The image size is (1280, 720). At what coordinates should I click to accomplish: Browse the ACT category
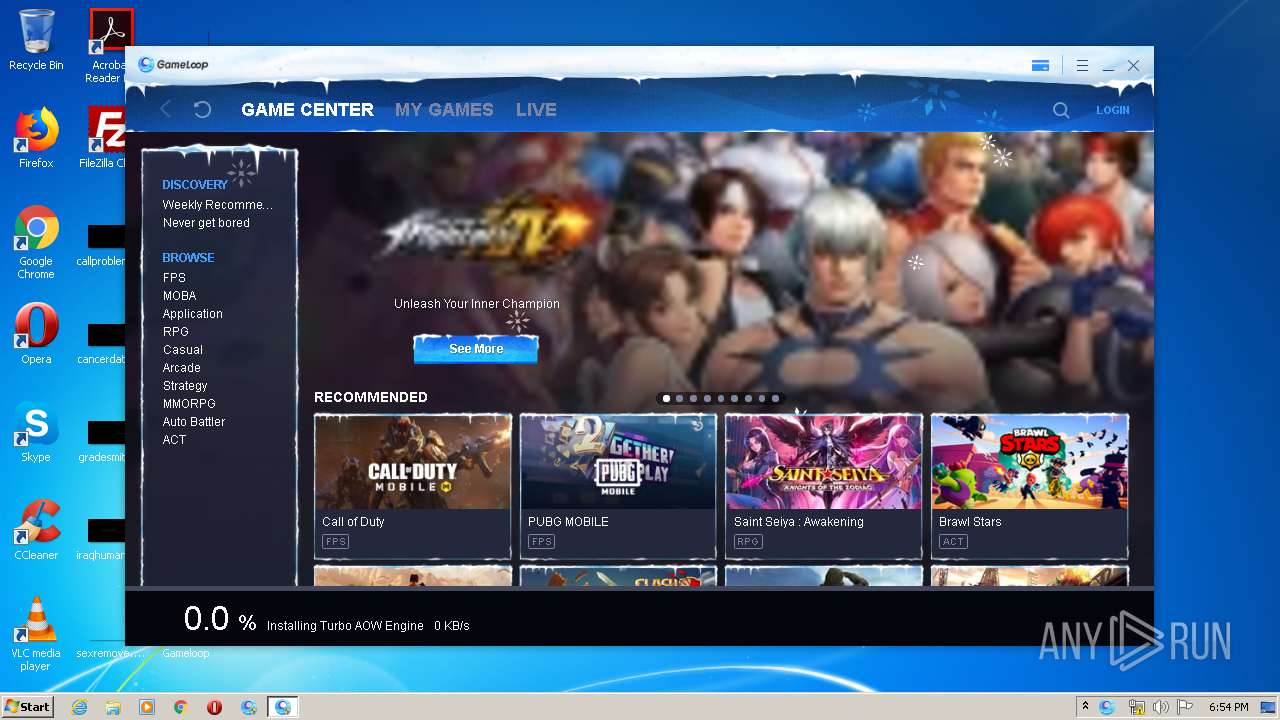(x=174, y=440)
